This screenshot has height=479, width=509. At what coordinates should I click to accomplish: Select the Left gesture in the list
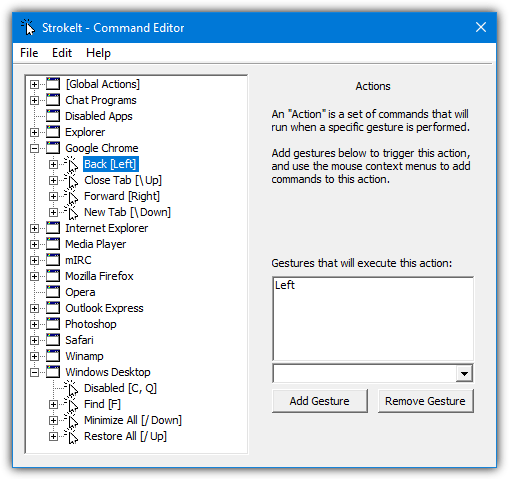pos(285,285)
